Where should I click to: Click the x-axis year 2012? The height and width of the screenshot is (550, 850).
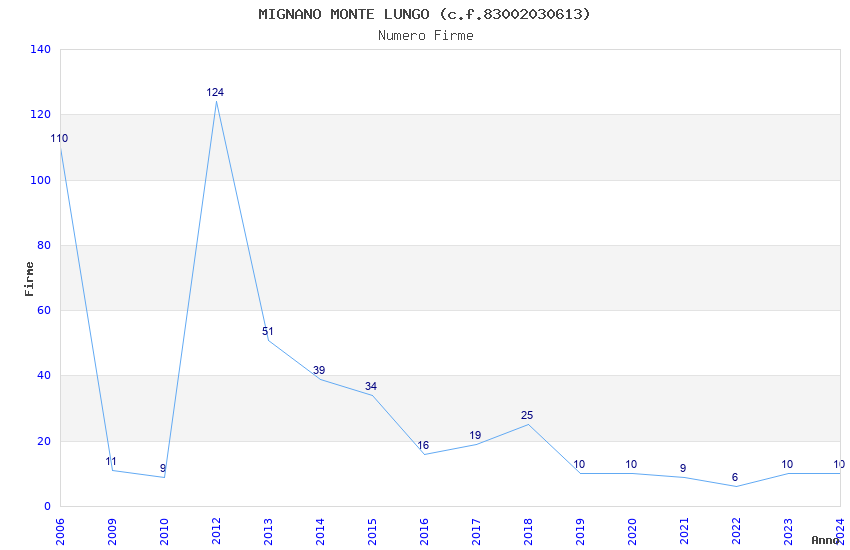click(x=216, y=531)
